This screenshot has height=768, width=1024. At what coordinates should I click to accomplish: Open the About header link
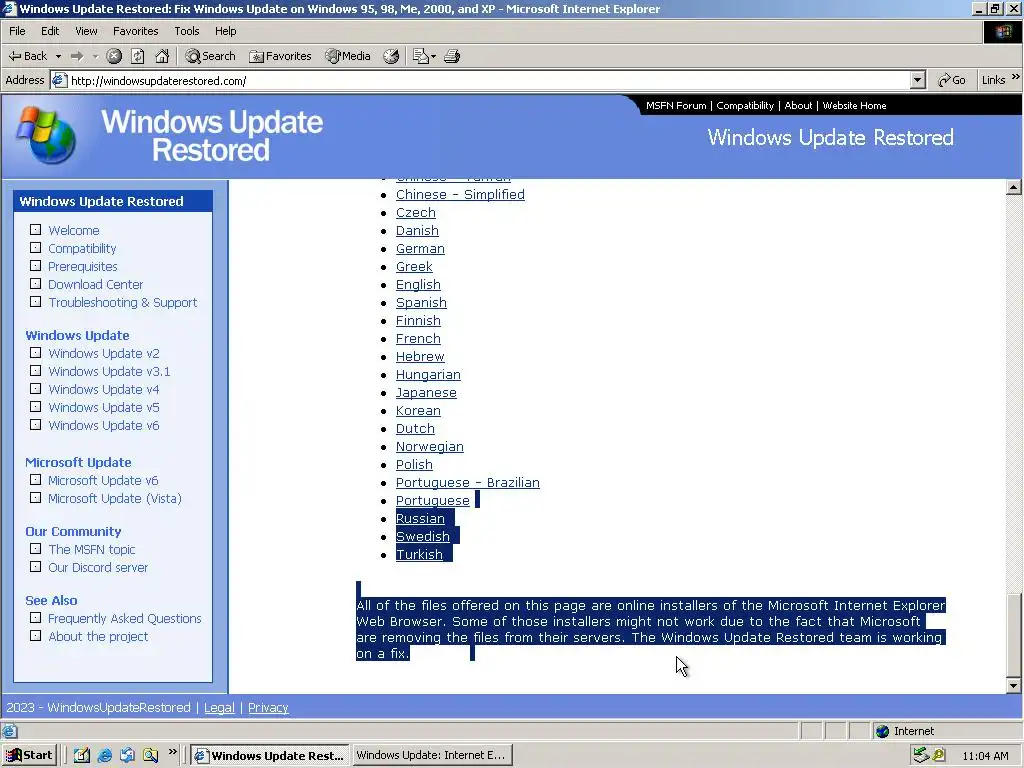click(x=798, y=105)
